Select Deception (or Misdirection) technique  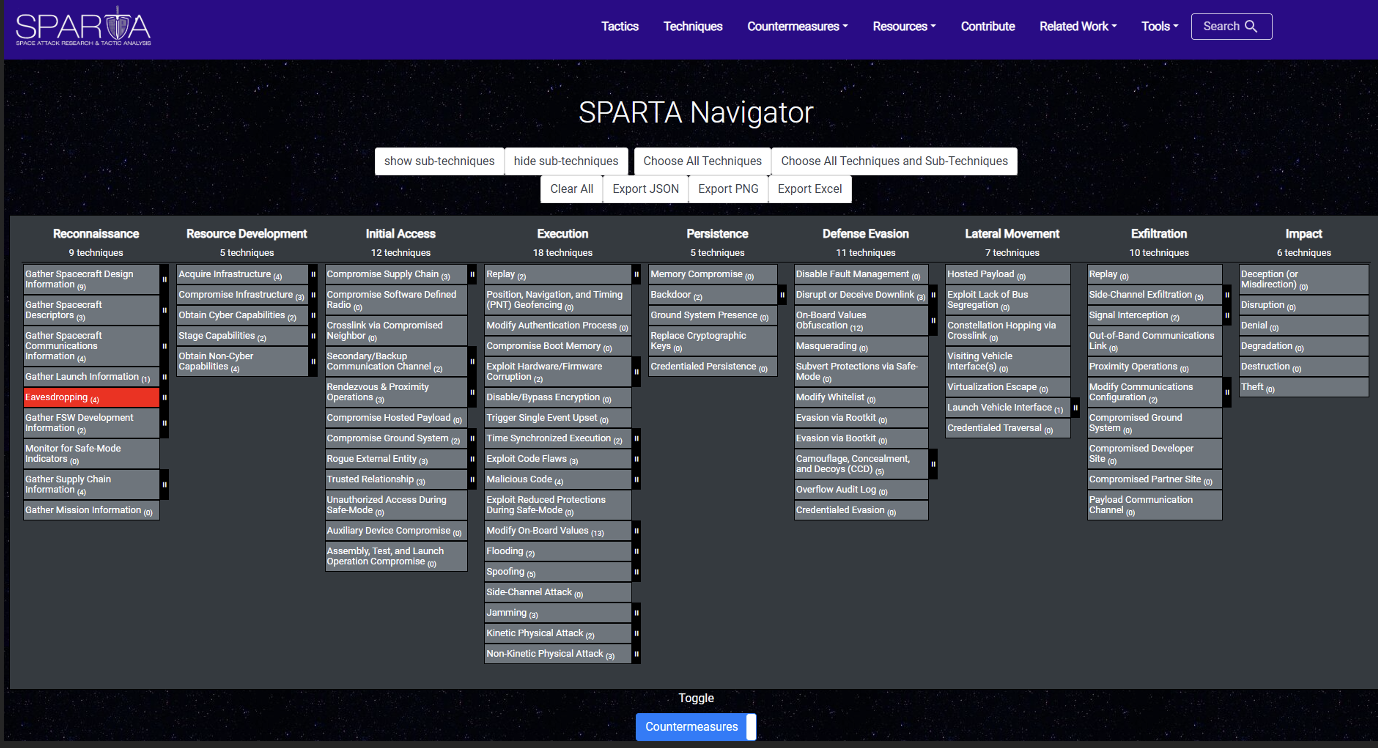[1304, 279]
